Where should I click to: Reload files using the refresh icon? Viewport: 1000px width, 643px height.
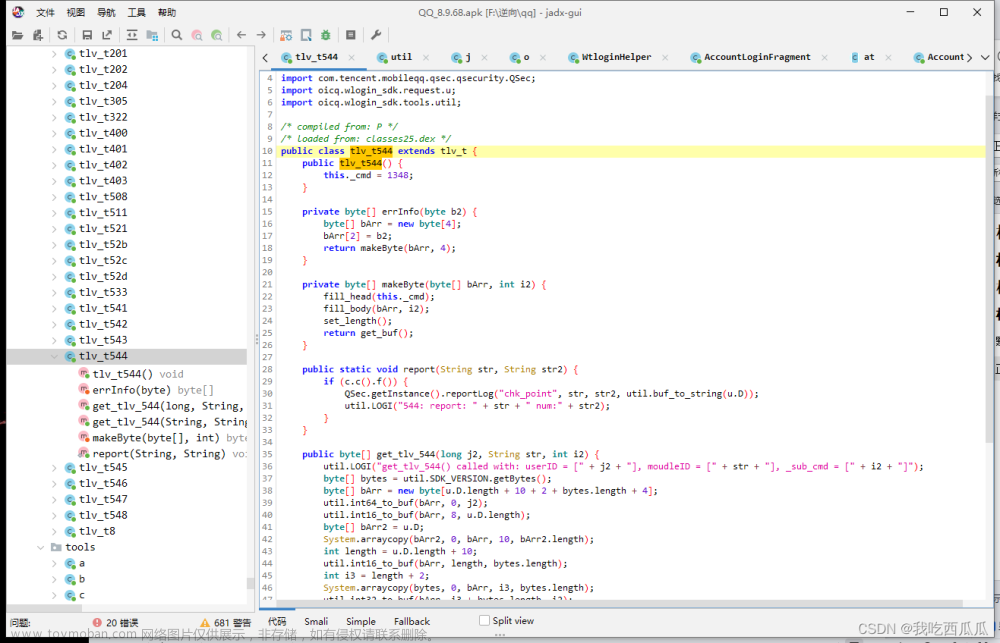(62, 35)
